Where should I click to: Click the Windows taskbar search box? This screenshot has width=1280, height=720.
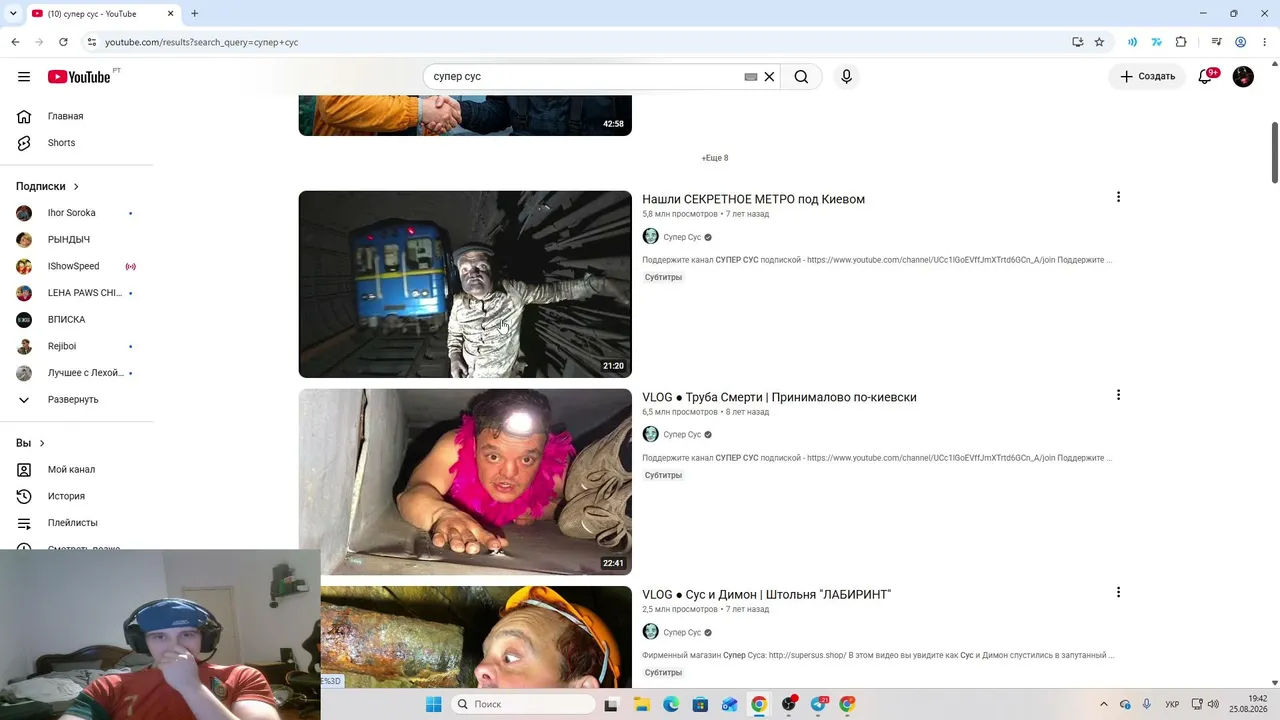click(x=523, y=704)
